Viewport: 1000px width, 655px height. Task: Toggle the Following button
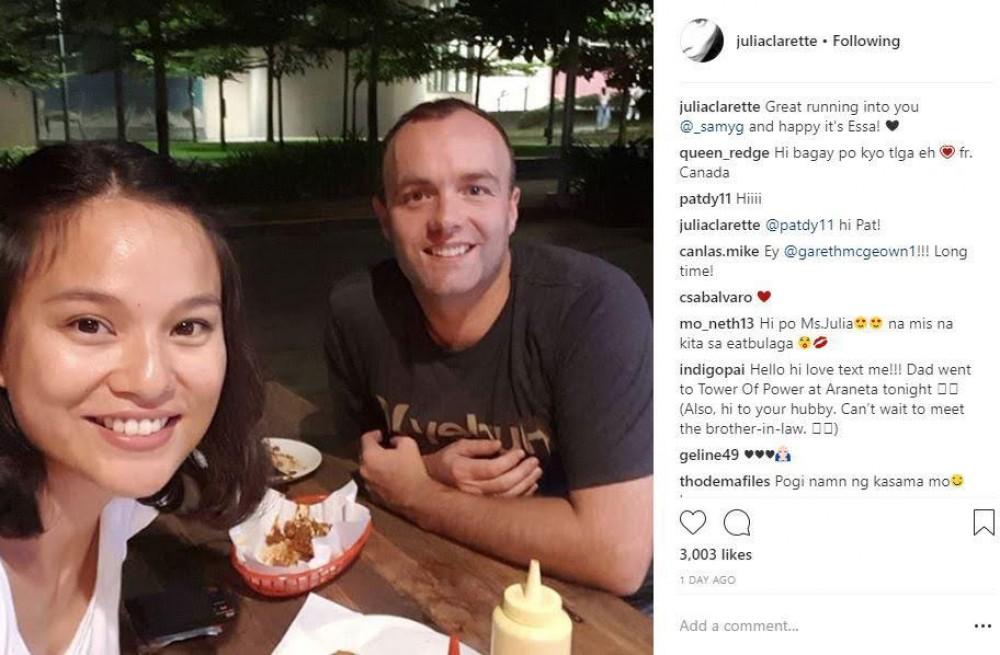(866, 41)
